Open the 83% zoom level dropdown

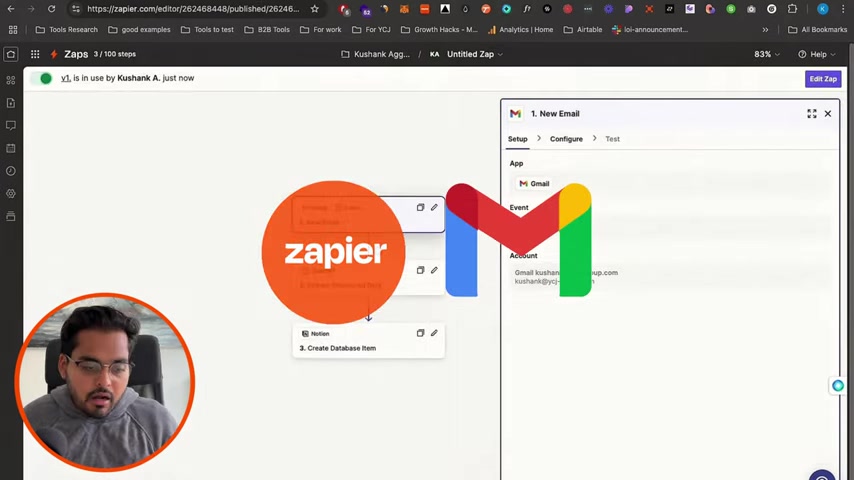[x=766, y=54]
